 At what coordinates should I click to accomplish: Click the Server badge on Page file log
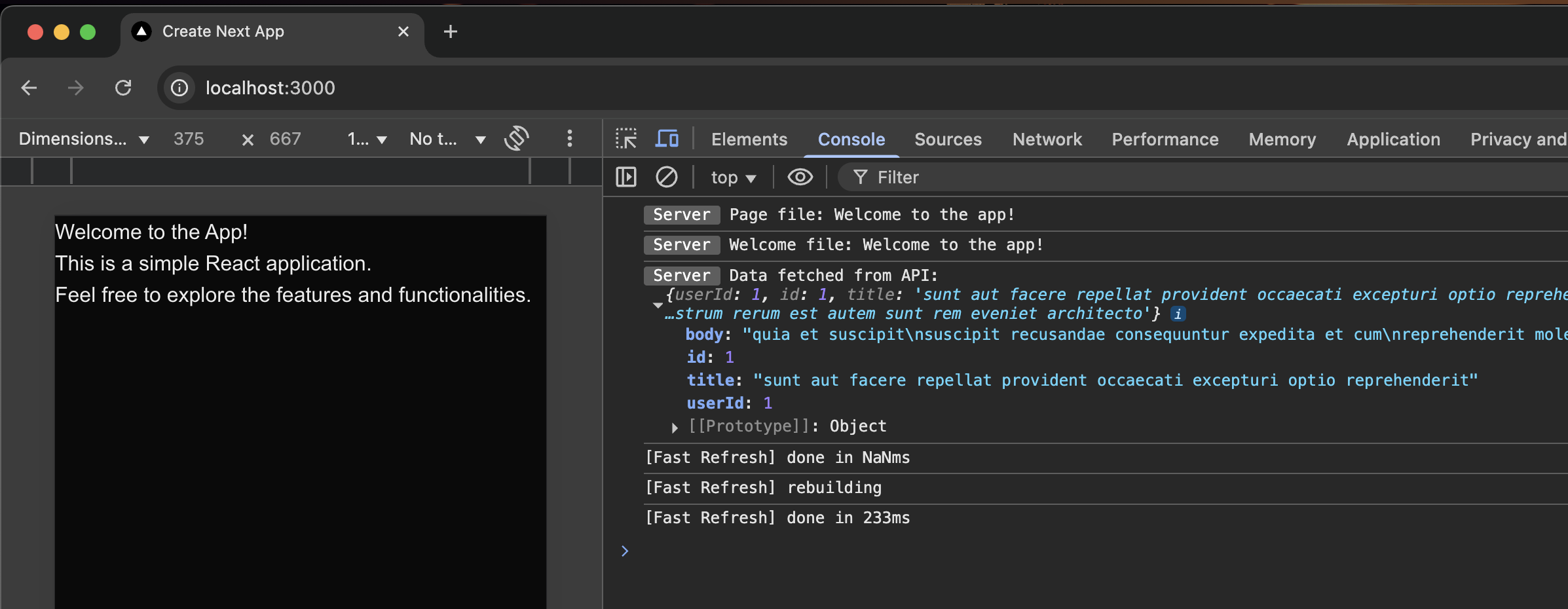(x=682, y=215)
